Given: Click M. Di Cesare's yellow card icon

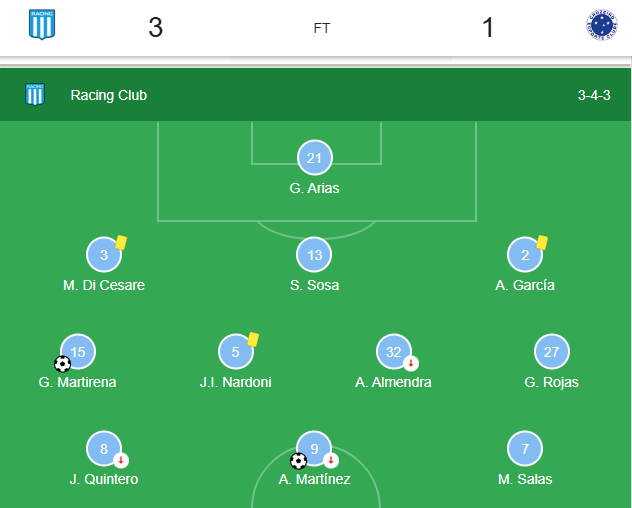Looking at the screenshot, I should pos(121,243).
